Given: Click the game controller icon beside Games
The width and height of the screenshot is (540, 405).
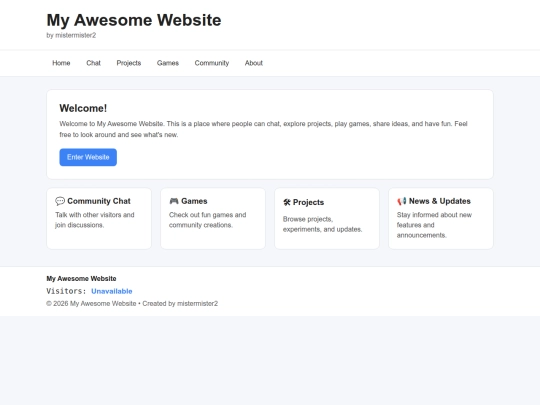Looking at the screenshot, I should 174,201.
